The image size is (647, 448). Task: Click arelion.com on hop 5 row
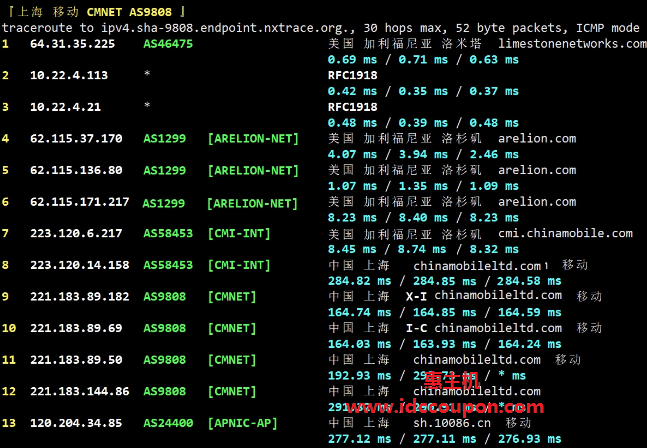point(537,170)
